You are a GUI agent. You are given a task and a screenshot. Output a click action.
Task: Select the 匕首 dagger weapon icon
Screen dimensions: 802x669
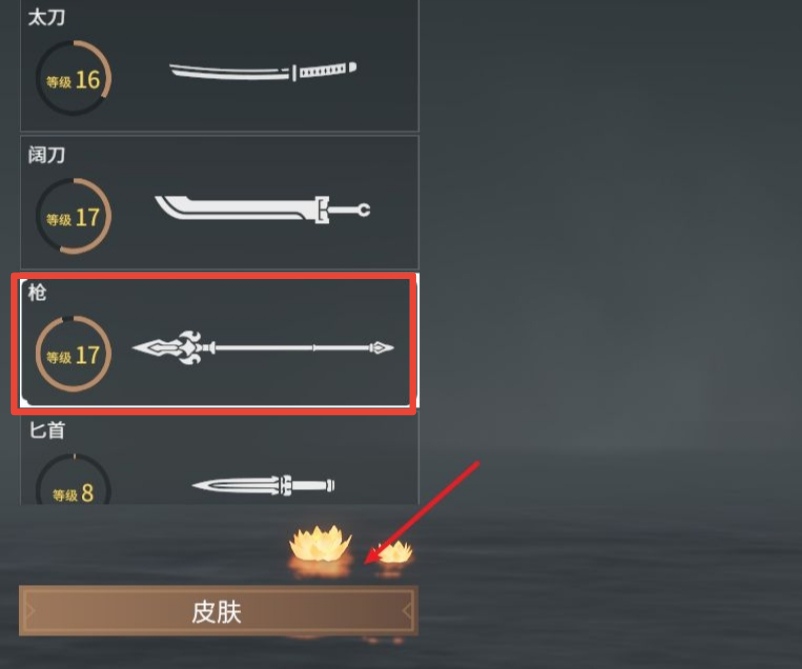pyautogui.click(x=263, y=484)
